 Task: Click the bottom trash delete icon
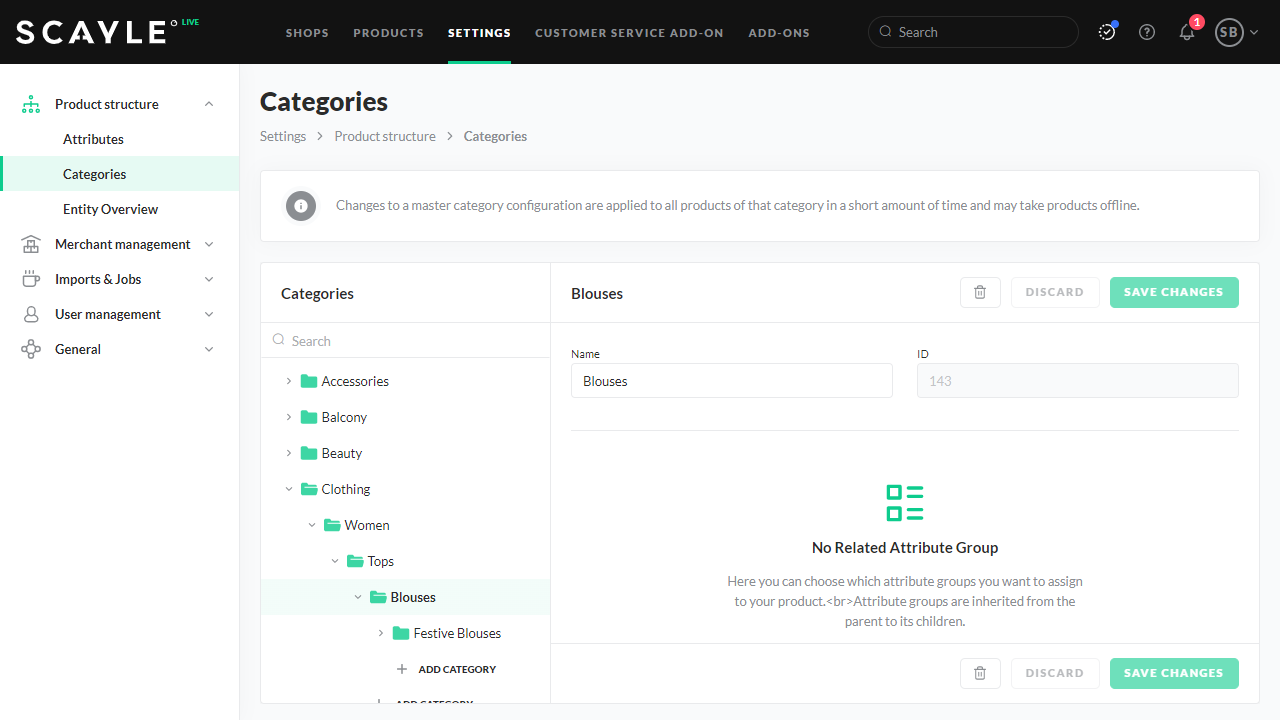(x=980, y=673)
